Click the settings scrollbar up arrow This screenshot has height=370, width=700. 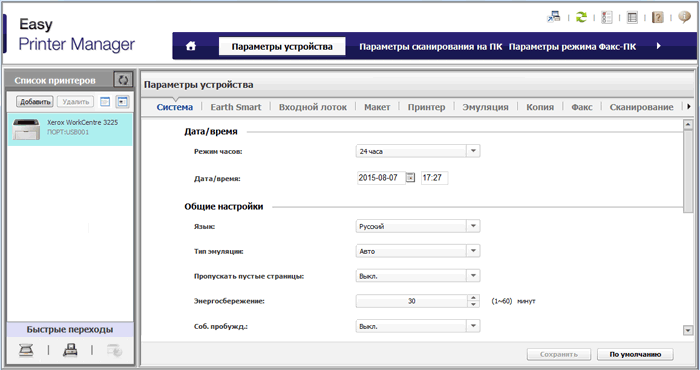point(688,125)
